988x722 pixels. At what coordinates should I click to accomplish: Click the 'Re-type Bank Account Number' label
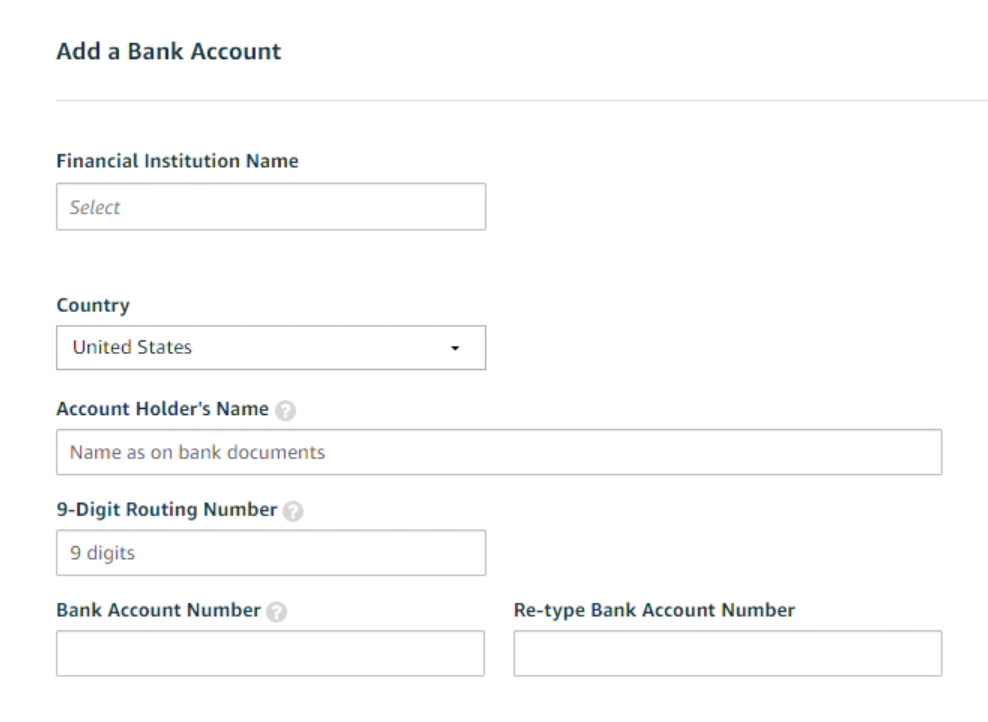tap(654, 610)
